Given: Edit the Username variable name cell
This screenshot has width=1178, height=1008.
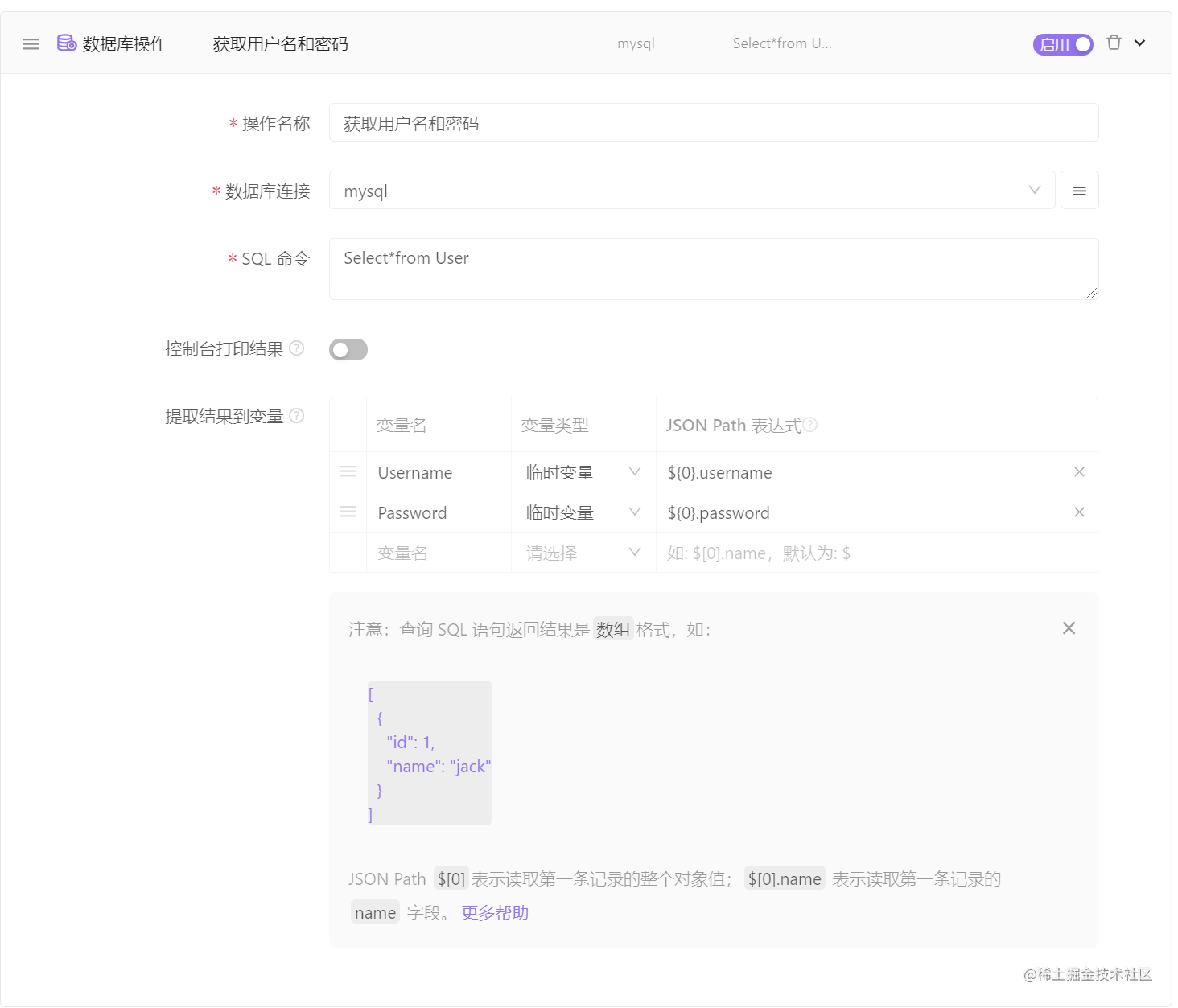Looking at the screenshot, I should [x=439, y=472].
